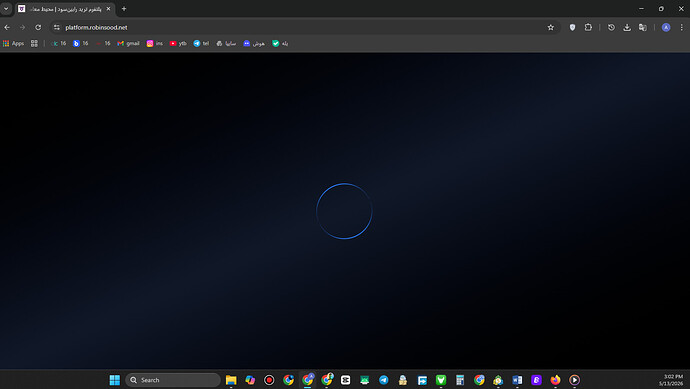Open the media player taskbar icon
Image resolution: width=690 pixels, height=389 pixels.
coord(574,380)
